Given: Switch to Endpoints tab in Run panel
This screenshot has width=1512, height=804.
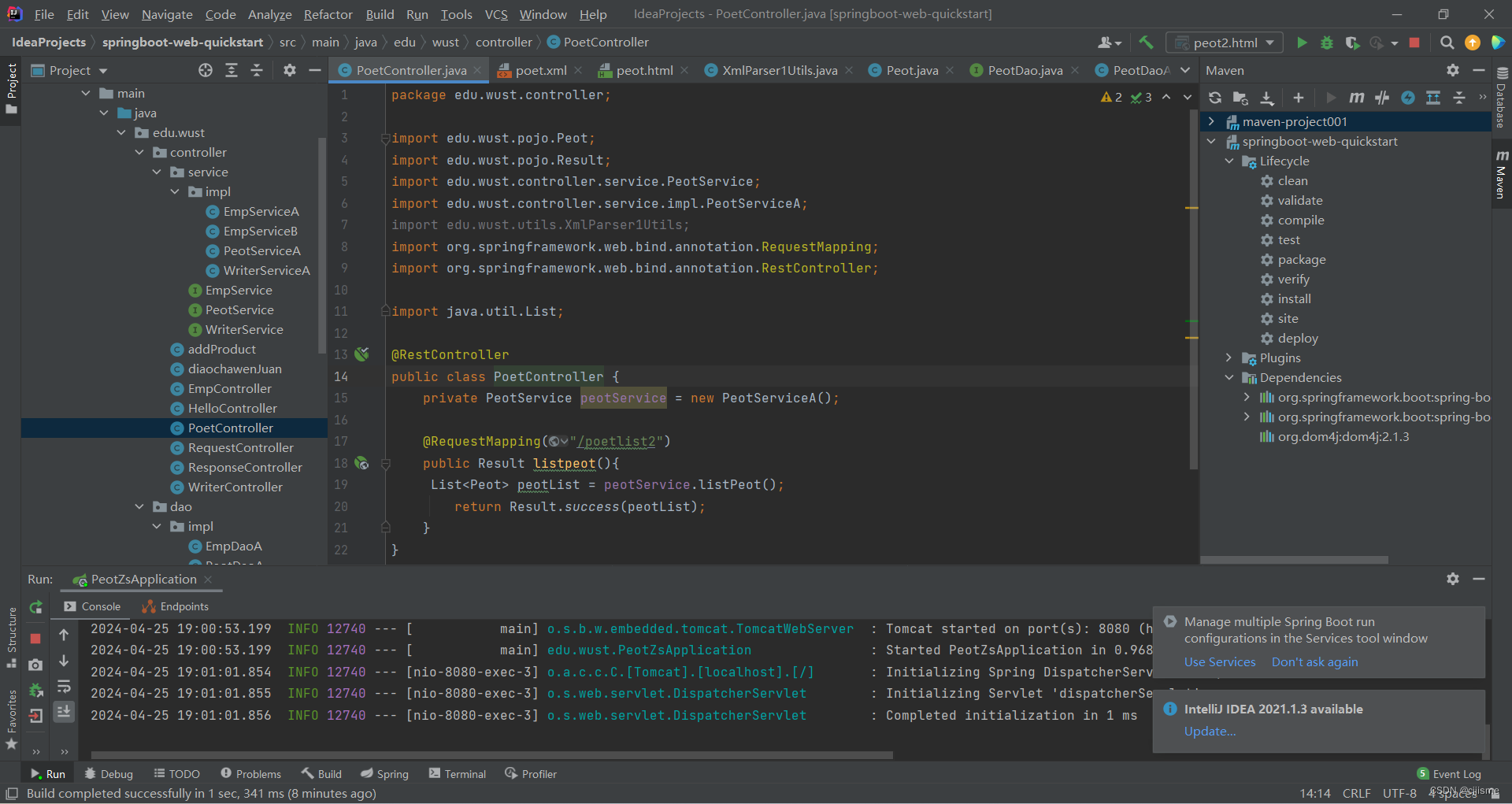Looking at the screenshot, I should click(x=176, y=606).
